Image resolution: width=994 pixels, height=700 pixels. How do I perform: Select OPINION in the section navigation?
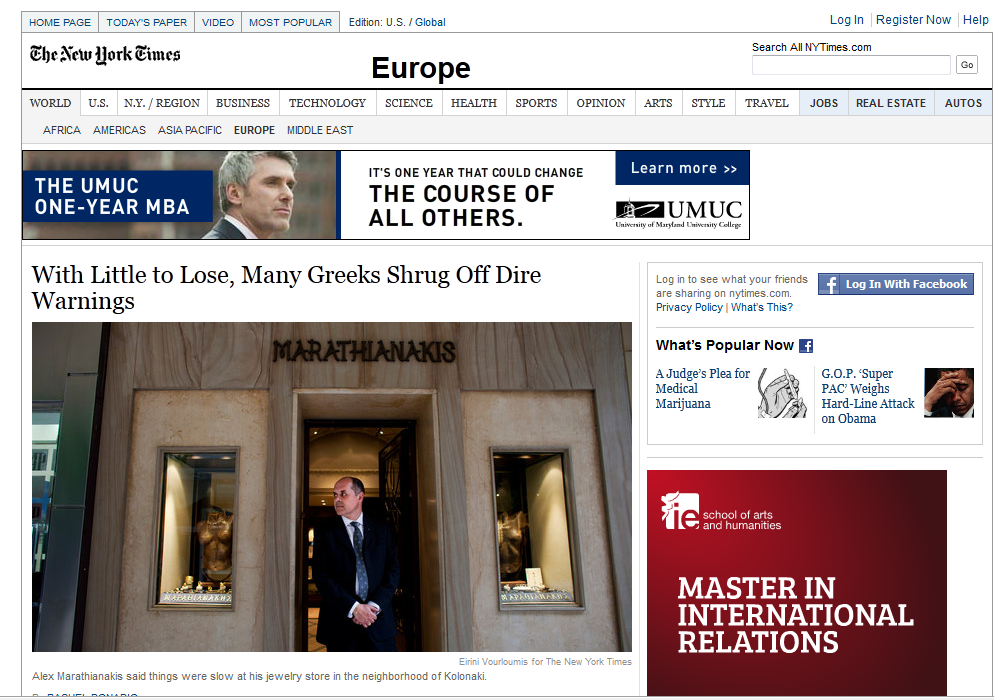(x=600, y=103)
